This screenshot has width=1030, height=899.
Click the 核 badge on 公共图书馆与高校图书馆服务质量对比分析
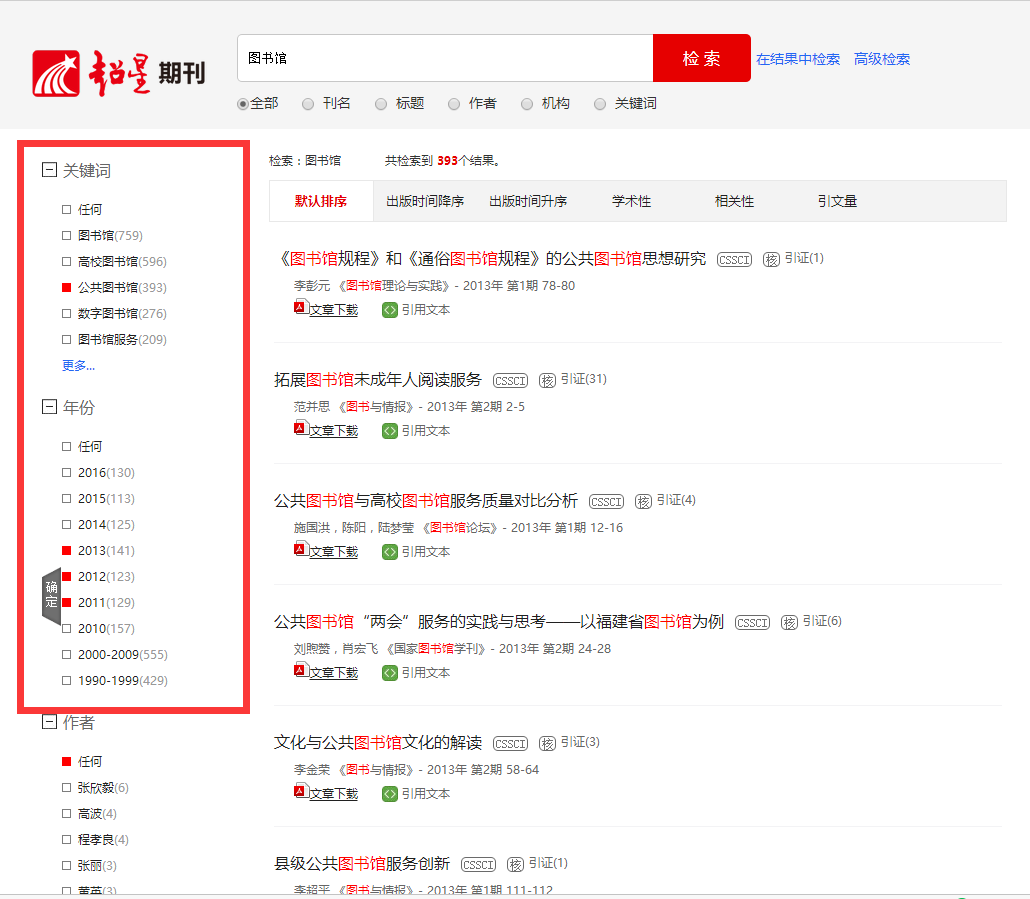coord(643,502)
